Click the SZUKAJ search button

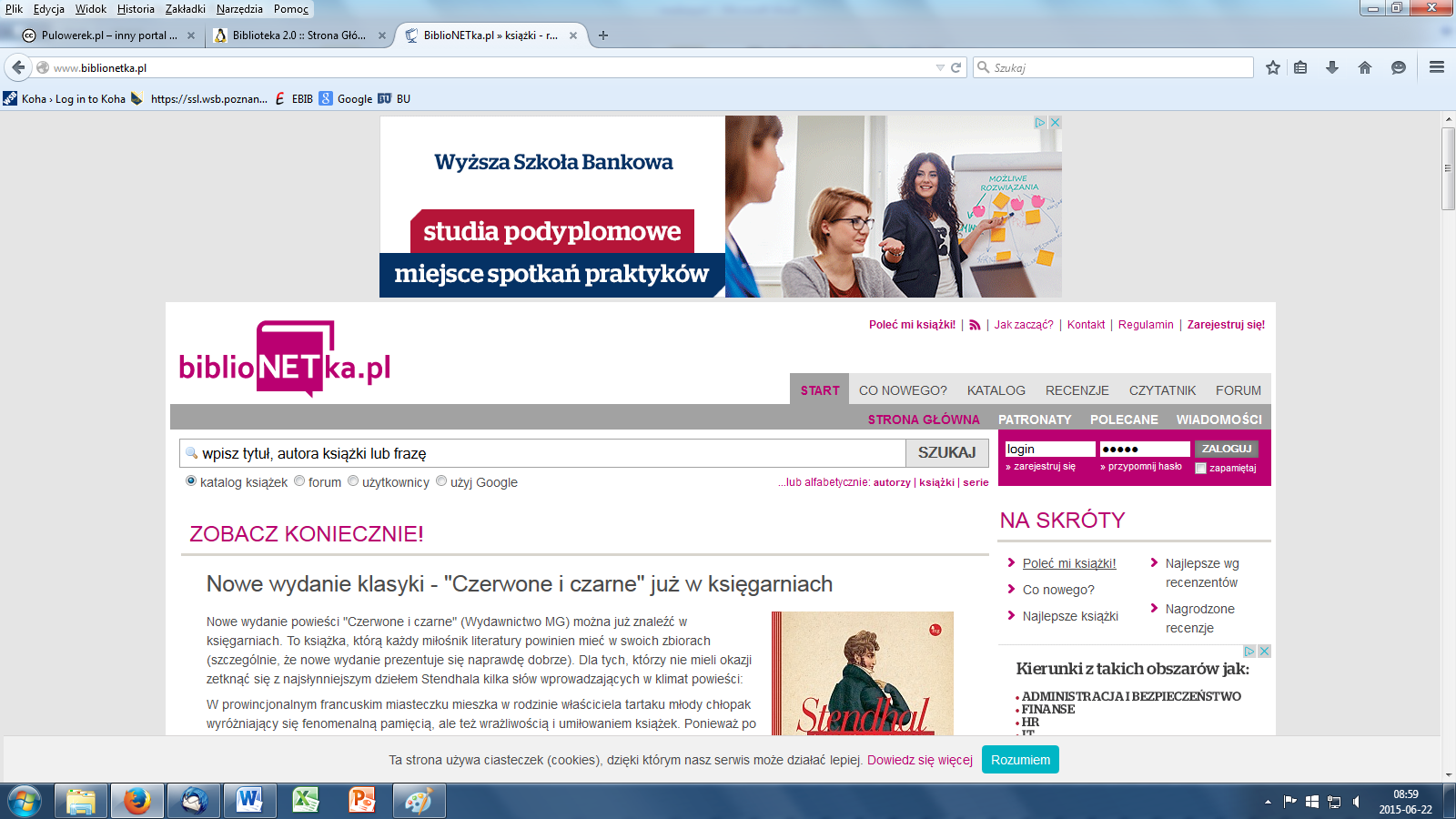coord(946,452)
